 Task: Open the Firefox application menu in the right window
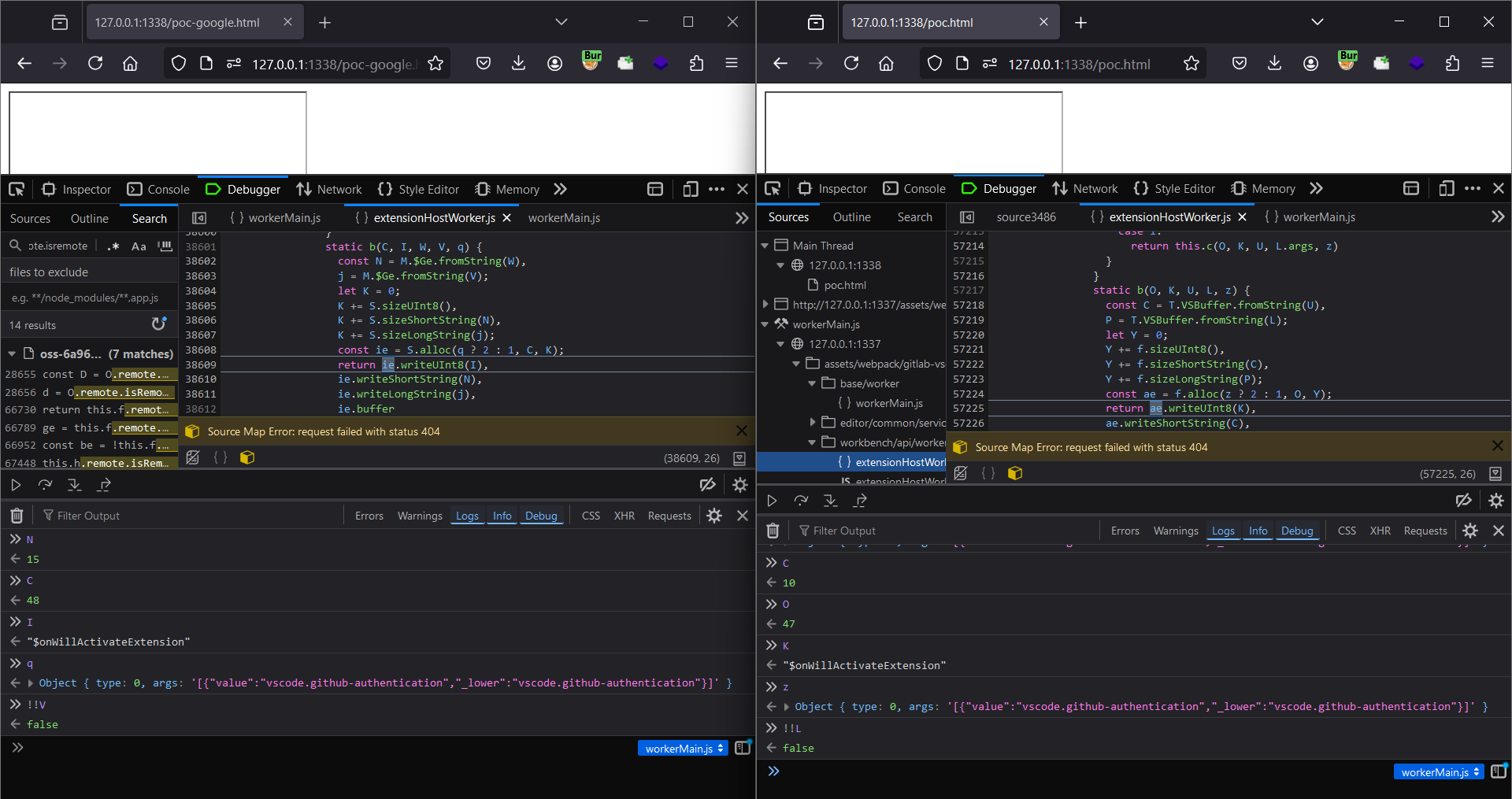coord(1488,63)
